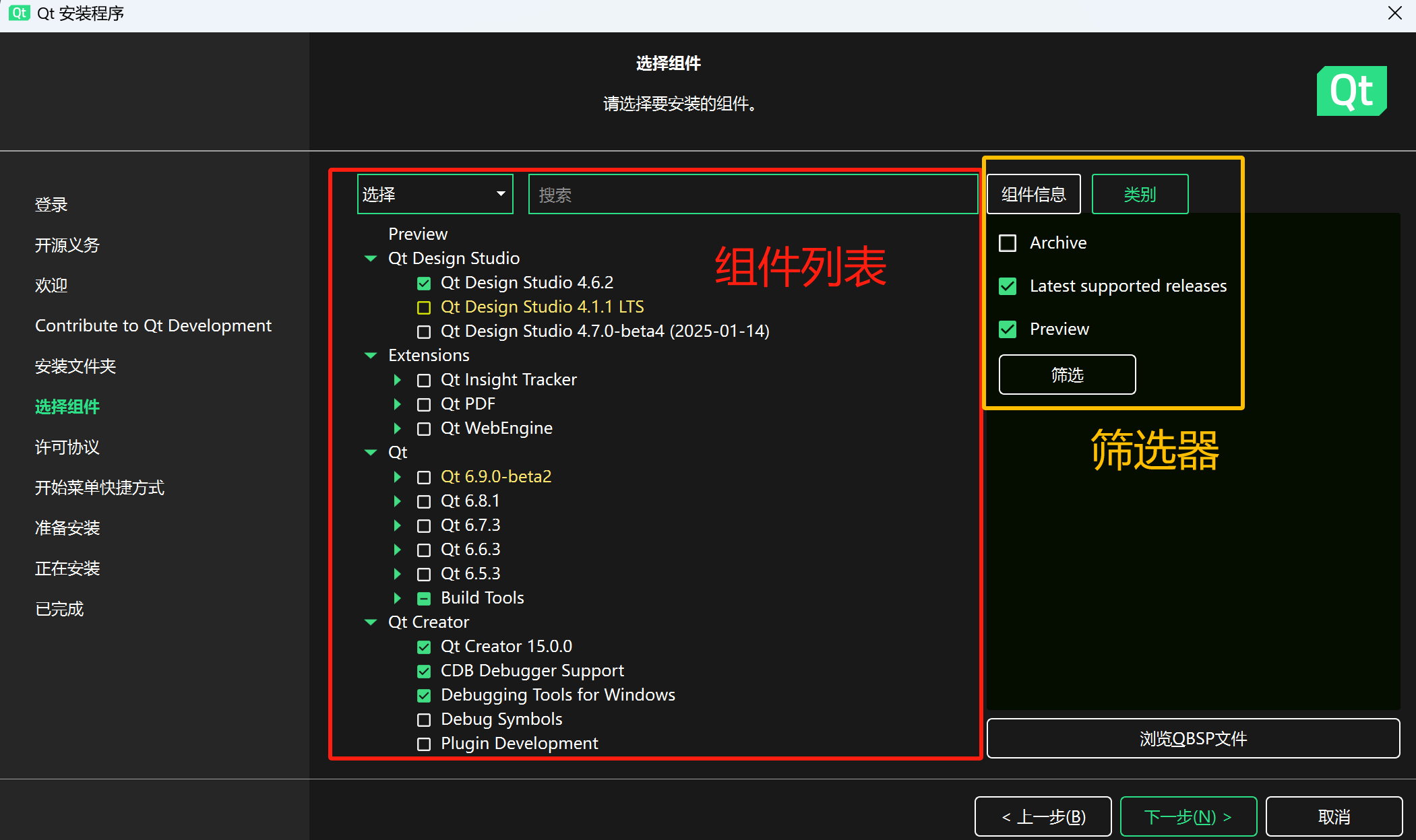Click the 下一步 next button
Viewport: 1416px width, 840px height.
tap(1188, 816)
